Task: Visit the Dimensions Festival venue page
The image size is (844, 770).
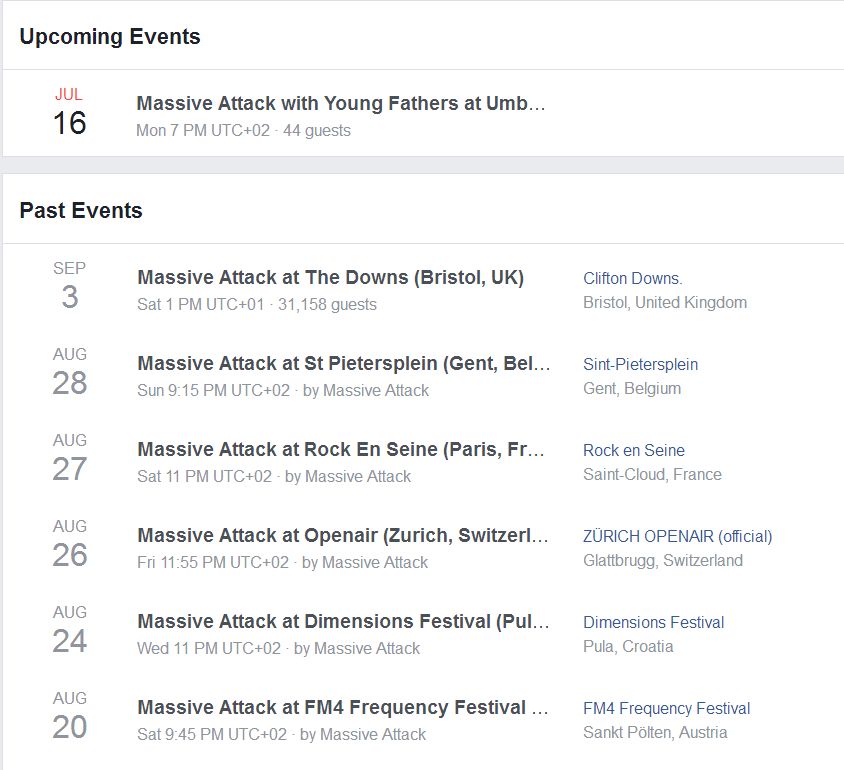Action: [653, 623]
